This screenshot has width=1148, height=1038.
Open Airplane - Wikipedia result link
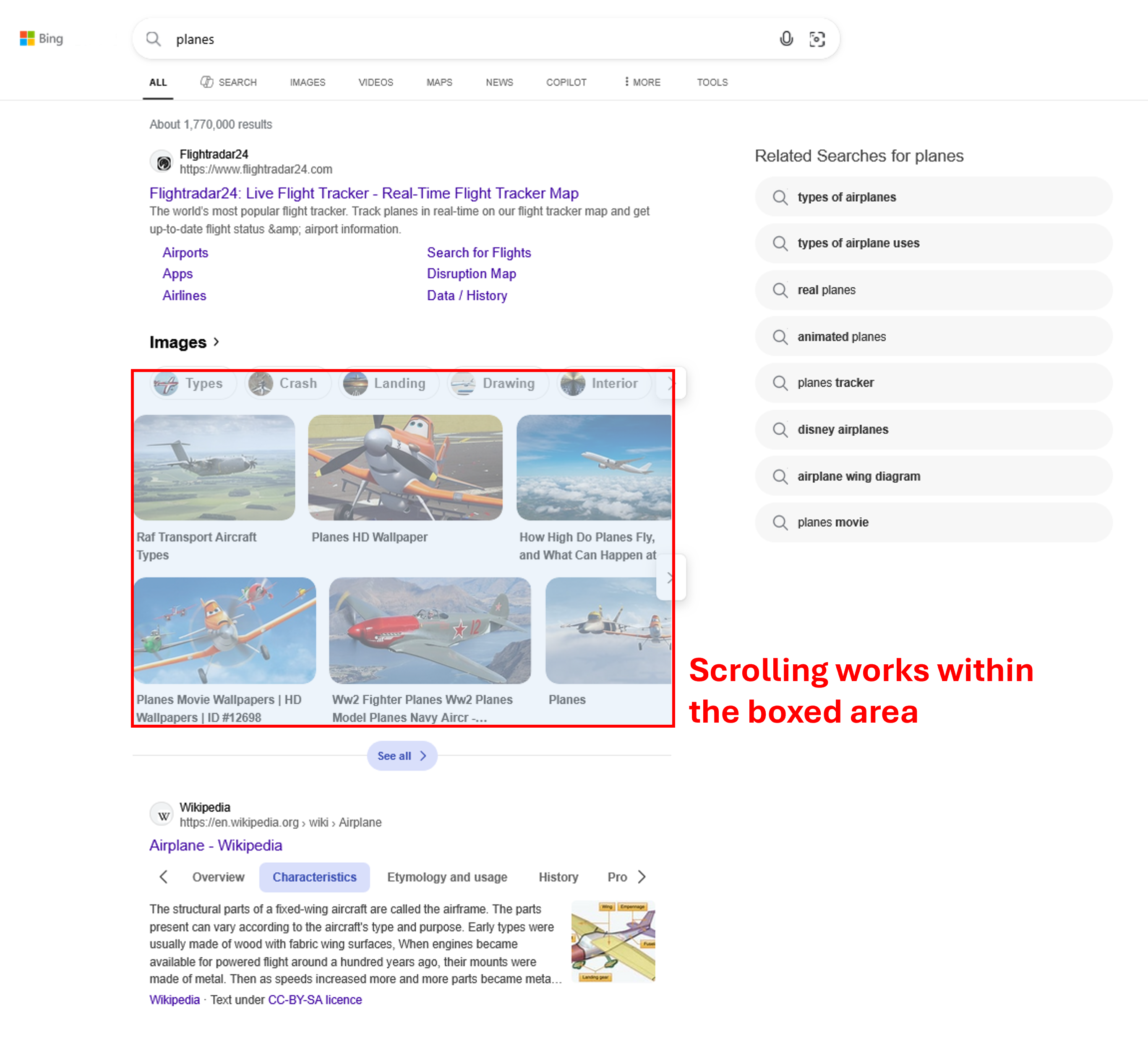pyautogui.click(x=216, y=845)
